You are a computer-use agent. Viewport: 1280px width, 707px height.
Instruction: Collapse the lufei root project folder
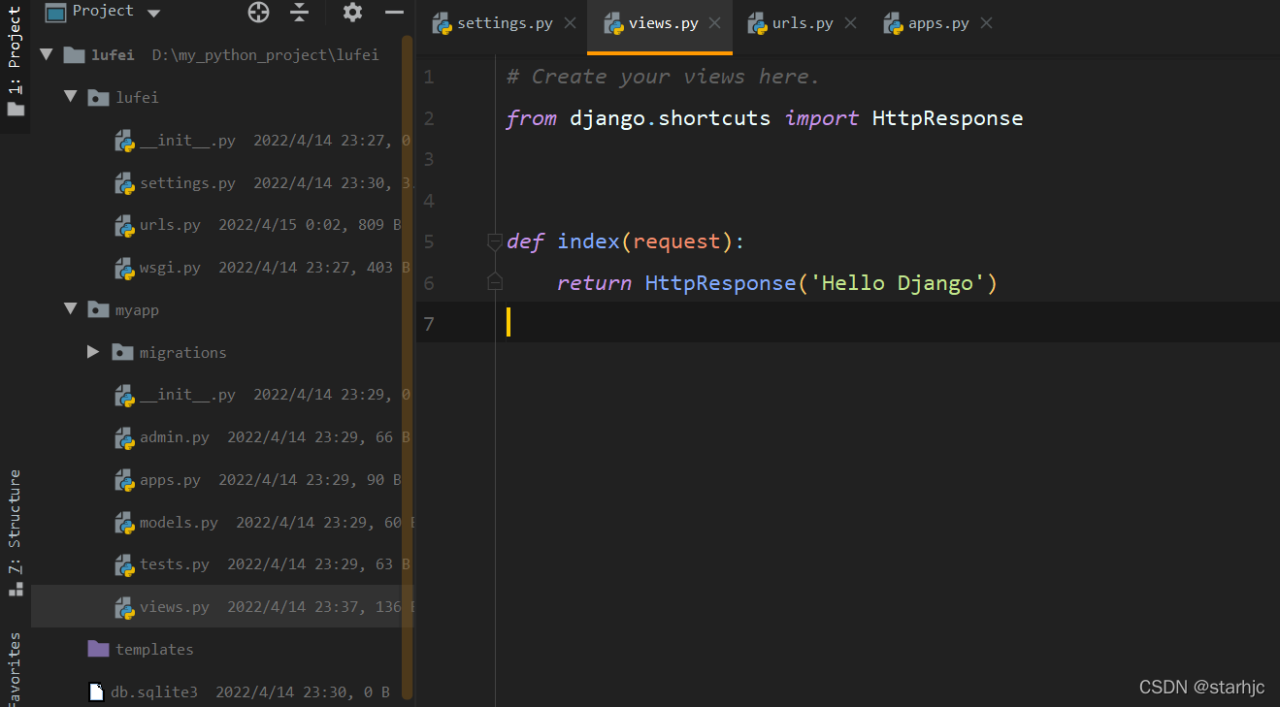pos(46,55)
